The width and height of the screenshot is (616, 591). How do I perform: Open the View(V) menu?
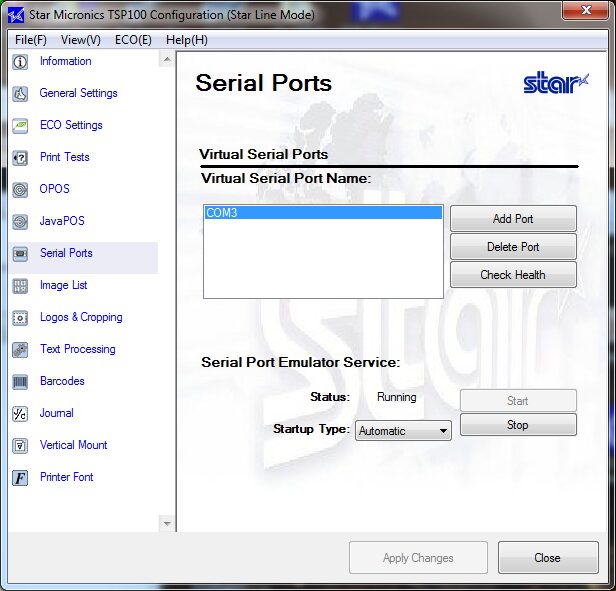pyautogui.click(x=81, y=40)
